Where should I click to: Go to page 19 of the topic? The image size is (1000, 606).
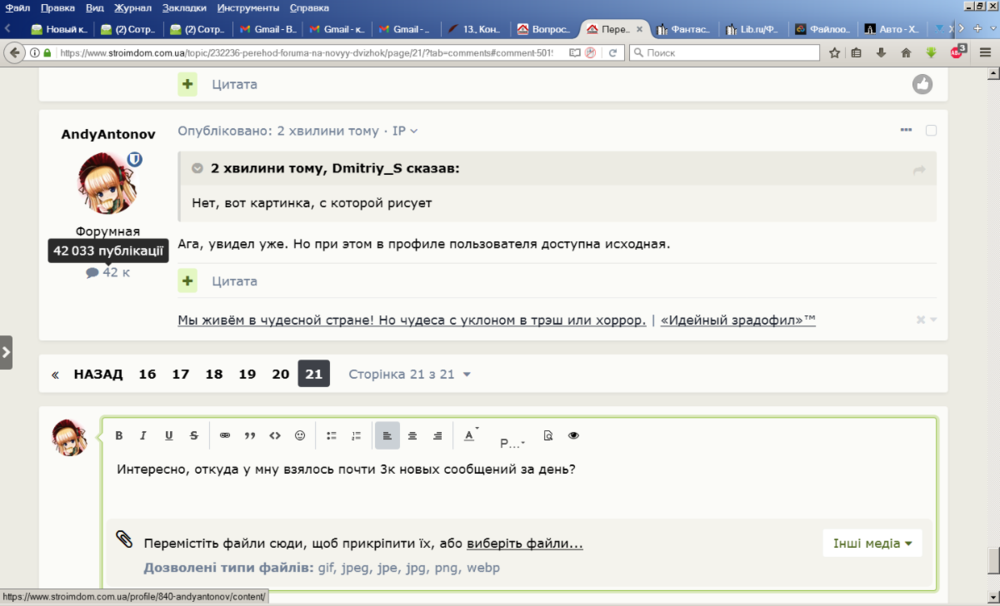pyautogui.click(x=247, y=374)
